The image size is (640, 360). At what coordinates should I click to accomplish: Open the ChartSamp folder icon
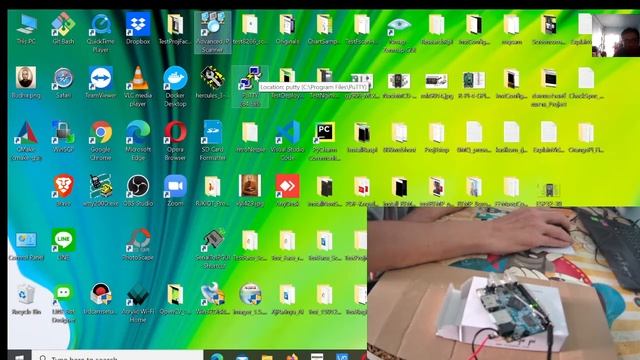click(324, 29)
